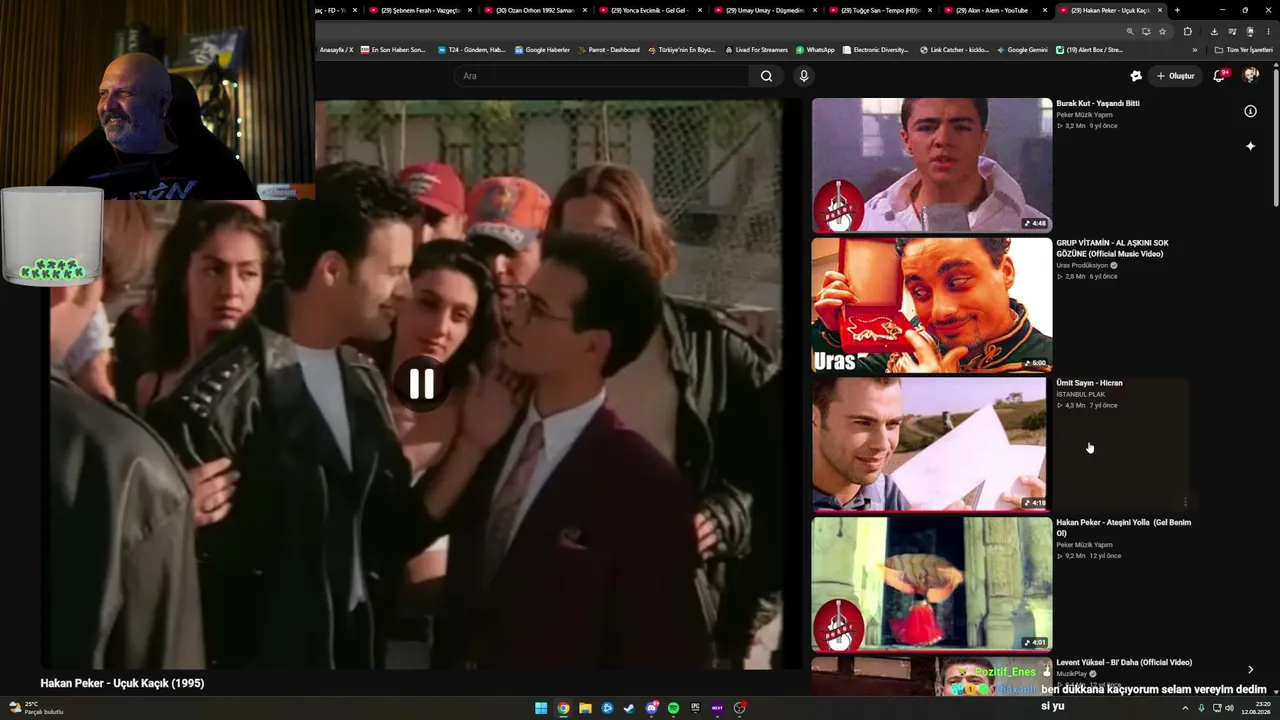Screen dimensions: 1280x720
Task: Open the Google Gemini bookmark
Action: pos(1022,49)
